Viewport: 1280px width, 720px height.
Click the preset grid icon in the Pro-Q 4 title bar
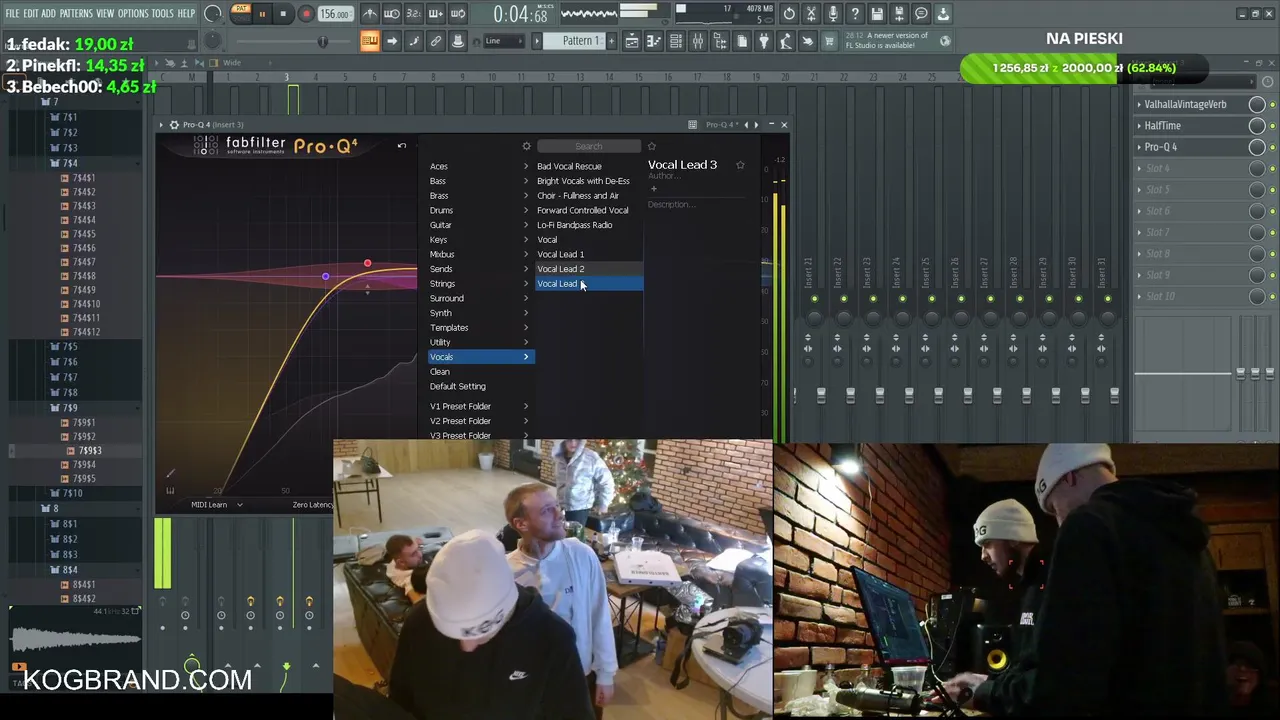[x=692, y=125]
